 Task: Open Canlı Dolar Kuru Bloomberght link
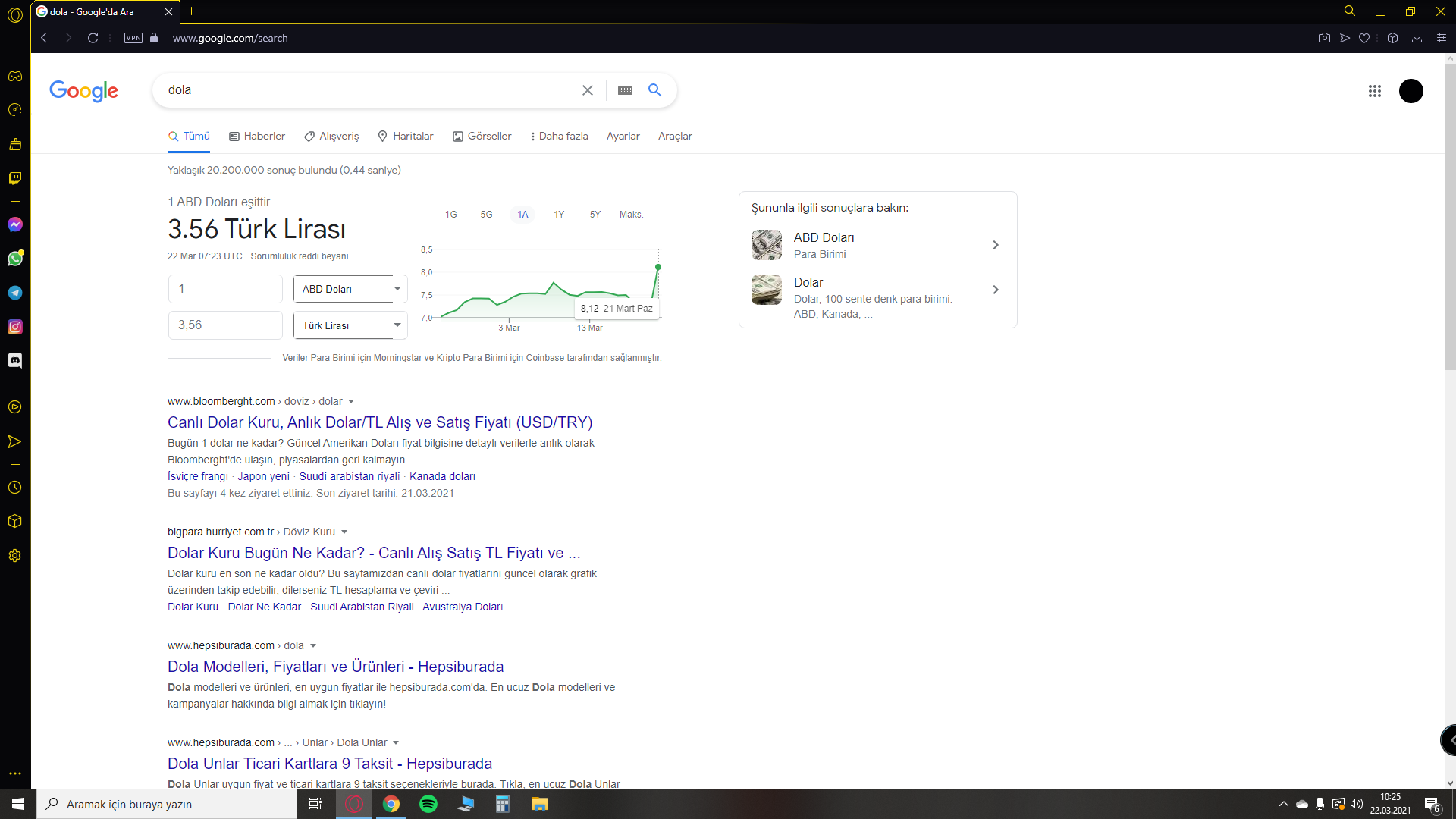pos(380,422)
